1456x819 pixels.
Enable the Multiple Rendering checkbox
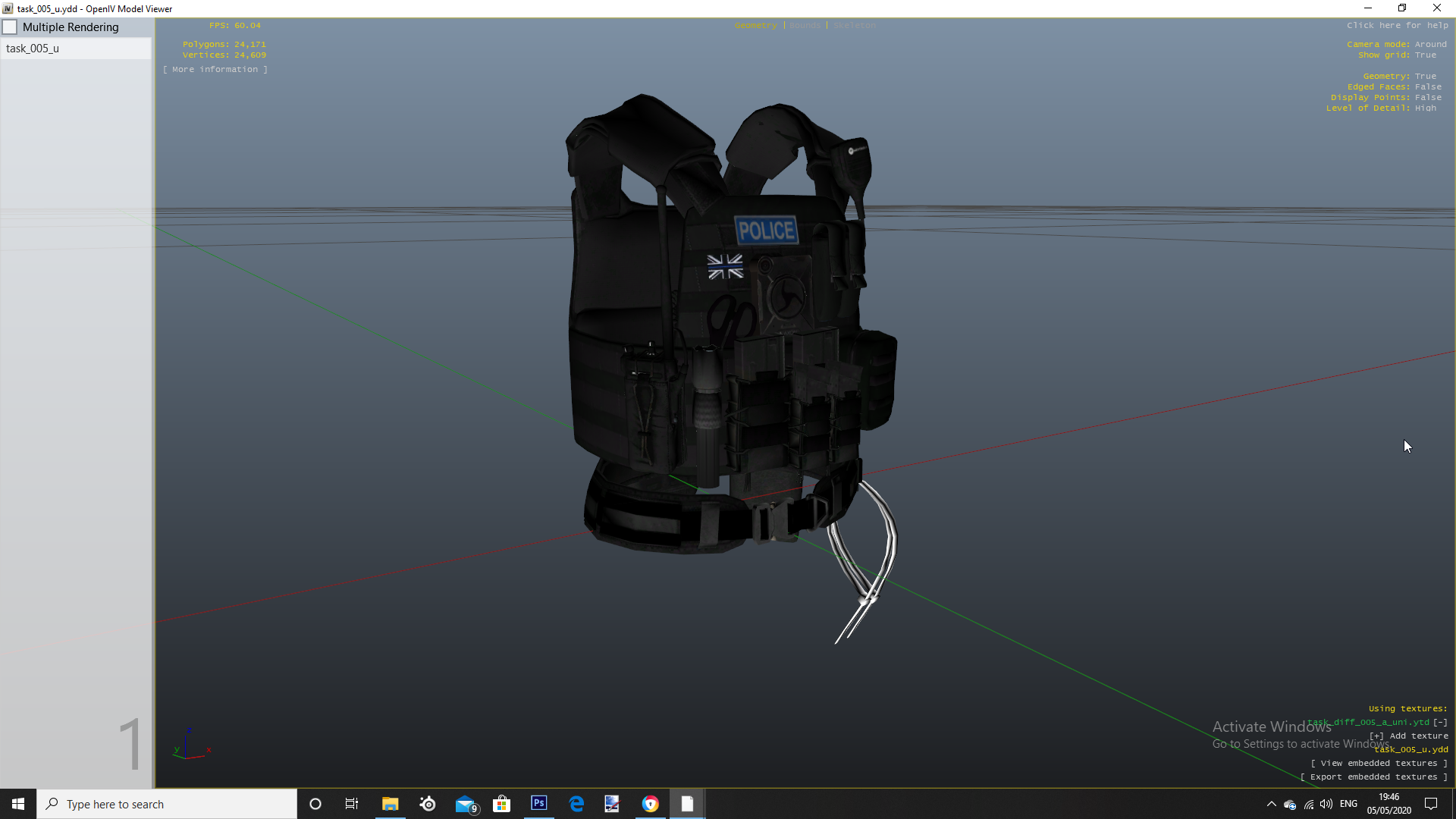tap(11, 27)
